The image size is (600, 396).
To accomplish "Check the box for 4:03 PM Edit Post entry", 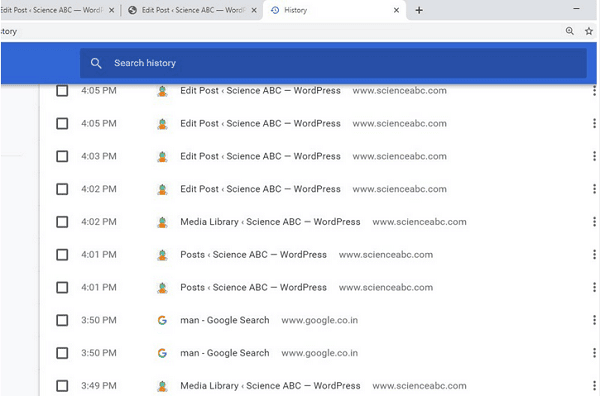I will [62, 156].
